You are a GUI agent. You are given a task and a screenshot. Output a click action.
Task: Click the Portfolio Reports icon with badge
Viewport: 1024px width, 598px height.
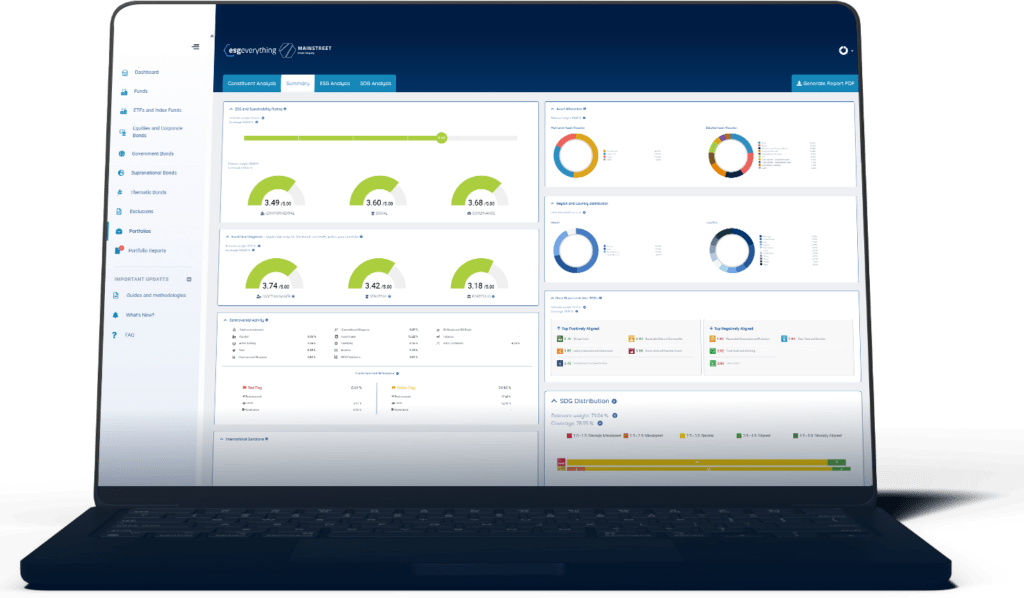pos(120,250)
